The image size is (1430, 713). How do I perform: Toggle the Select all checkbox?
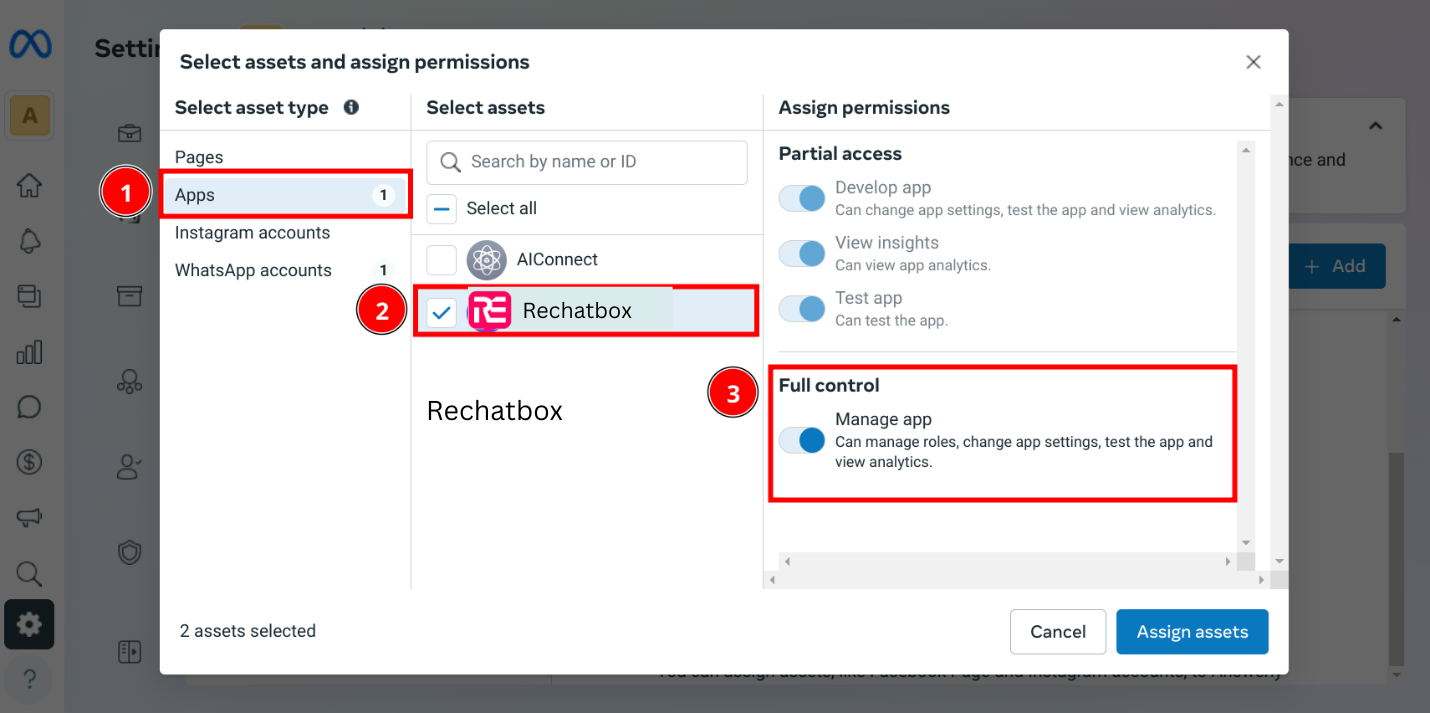point(442,208)
